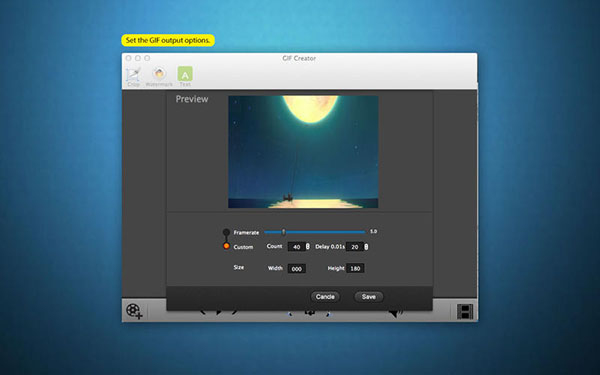Focus the Height input field
Image resolution: width=600 pixels, height=375 pixels.
coord(355,269)
